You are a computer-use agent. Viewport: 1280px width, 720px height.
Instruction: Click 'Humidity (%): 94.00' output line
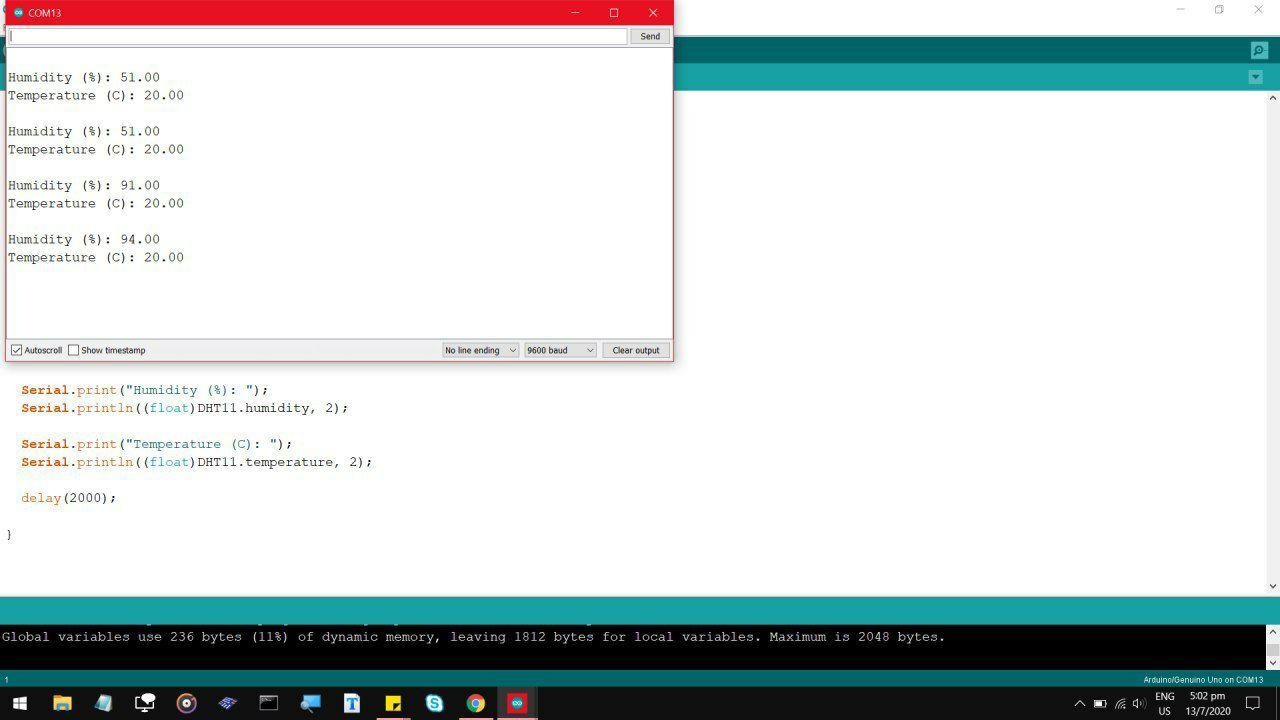(x=84, y=239)
